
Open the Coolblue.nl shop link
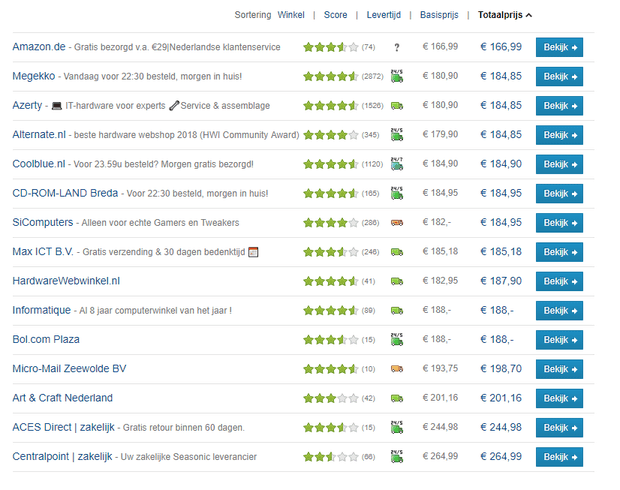[38, 164]
